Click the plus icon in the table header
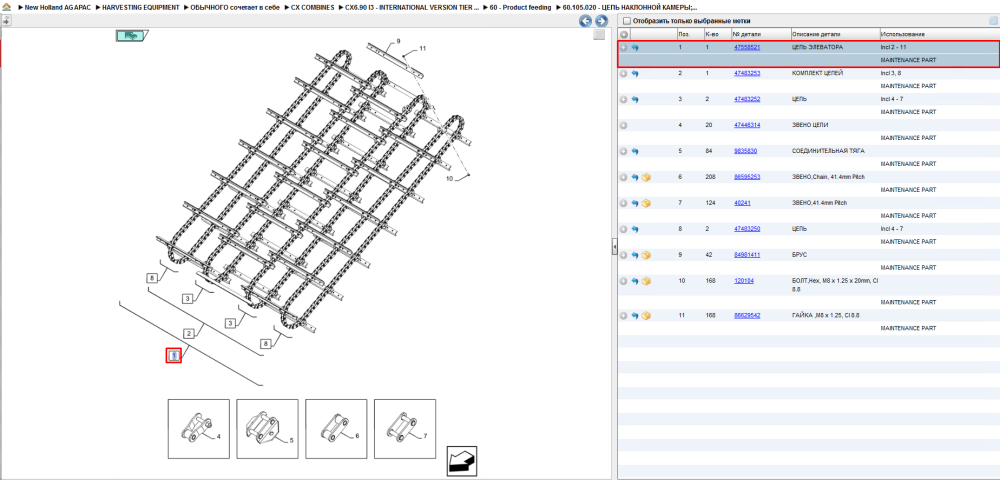The width and height of the screenshot is (1000, 480). 624,34
